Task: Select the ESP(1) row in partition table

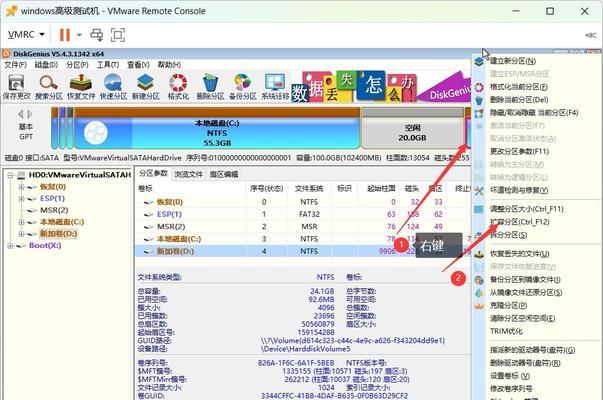Action: (303, 214)
